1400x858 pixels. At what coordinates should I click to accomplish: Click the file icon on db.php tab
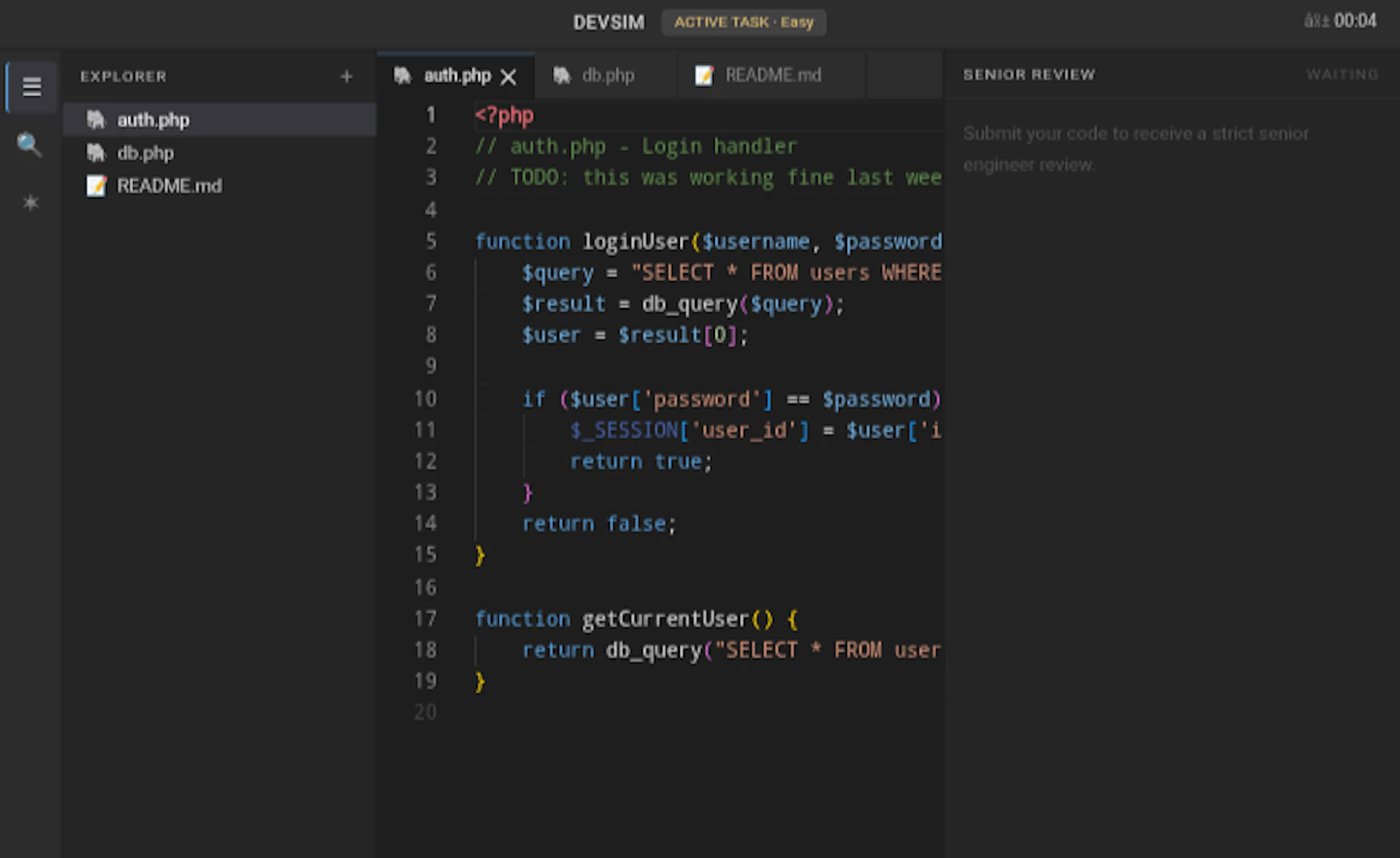(562, 75)
